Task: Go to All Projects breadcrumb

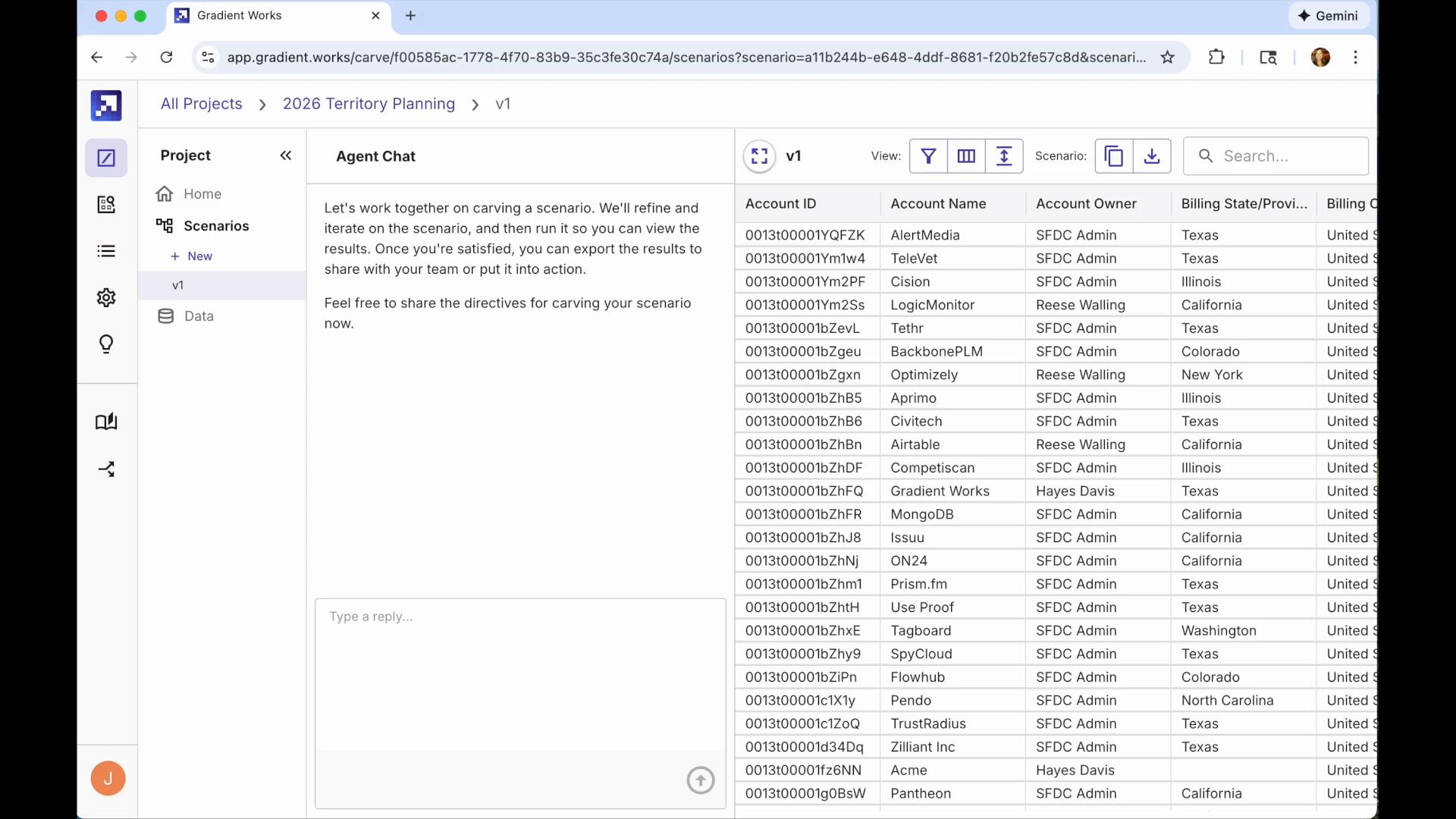Action: (x=201, y=104)
